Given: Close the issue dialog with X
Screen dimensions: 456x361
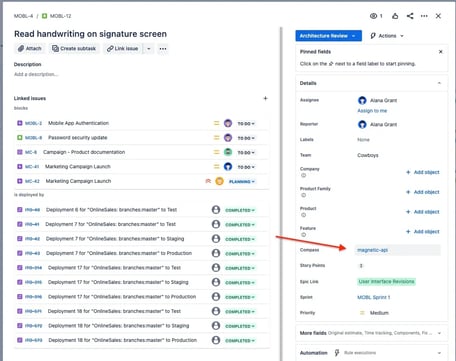Looking at the screenshot, I should click(x=438, y=16).
